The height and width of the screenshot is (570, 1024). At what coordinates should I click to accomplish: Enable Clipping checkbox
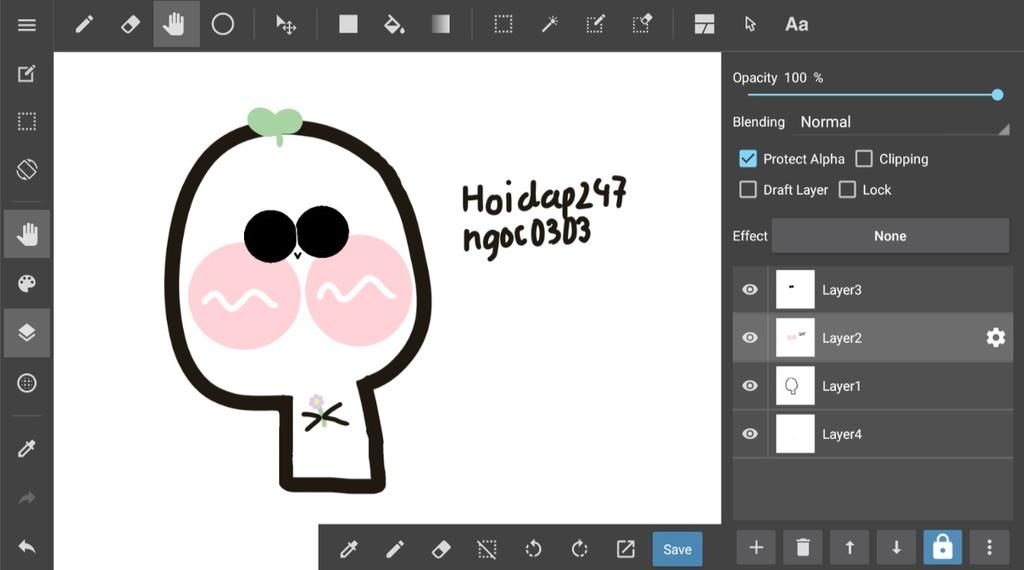click(x=864, y=159)
